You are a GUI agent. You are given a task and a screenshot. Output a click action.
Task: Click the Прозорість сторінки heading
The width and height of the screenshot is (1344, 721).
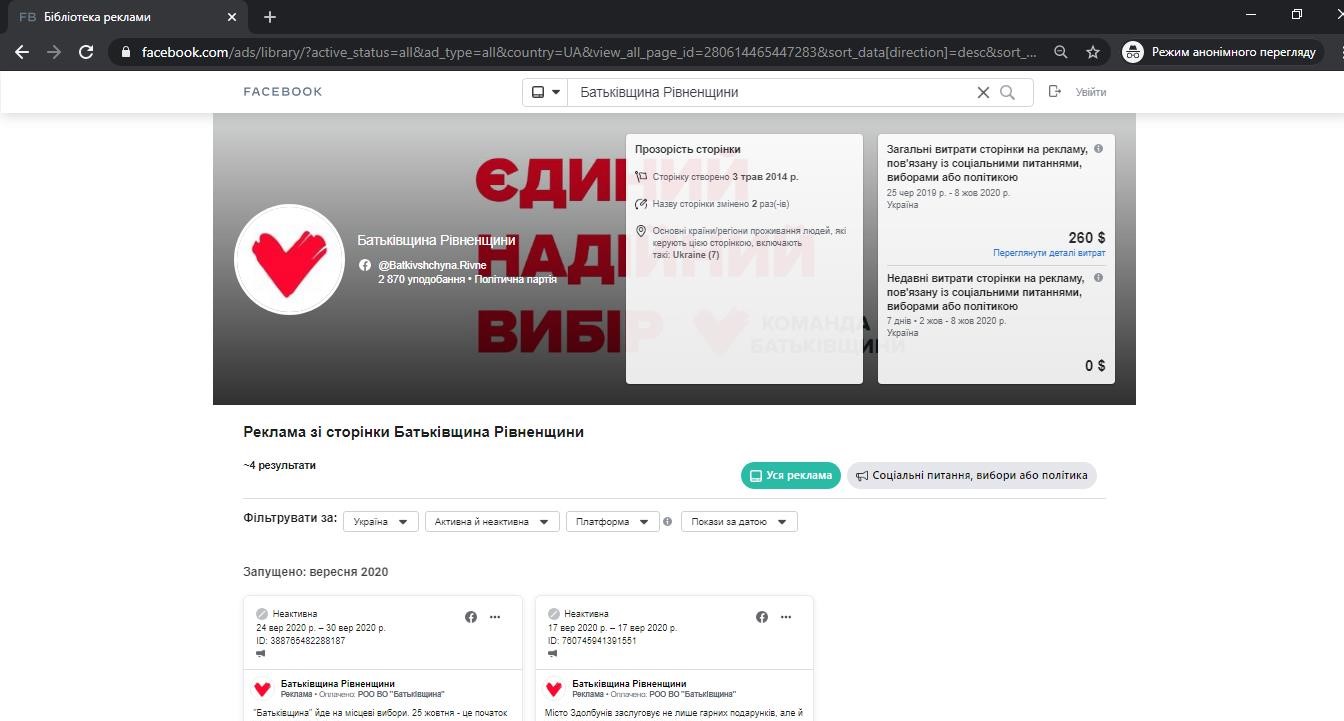(688, 149)
